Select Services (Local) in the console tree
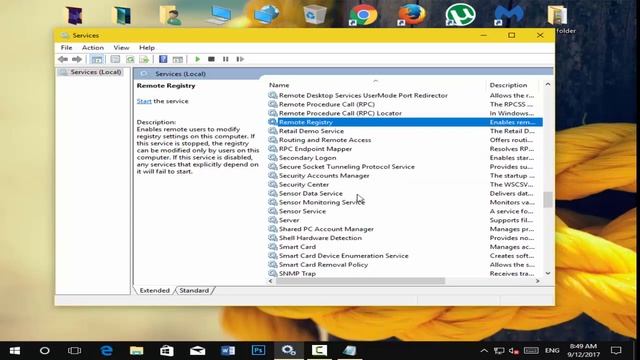 (96, 72)
